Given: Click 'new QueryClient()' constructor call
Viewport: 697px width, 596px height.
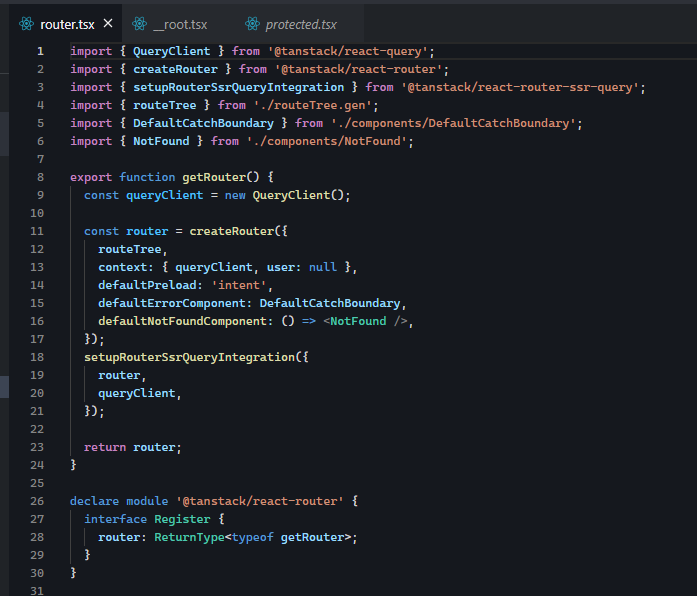Looking at the screenshot, I should (x=284, y=195).
